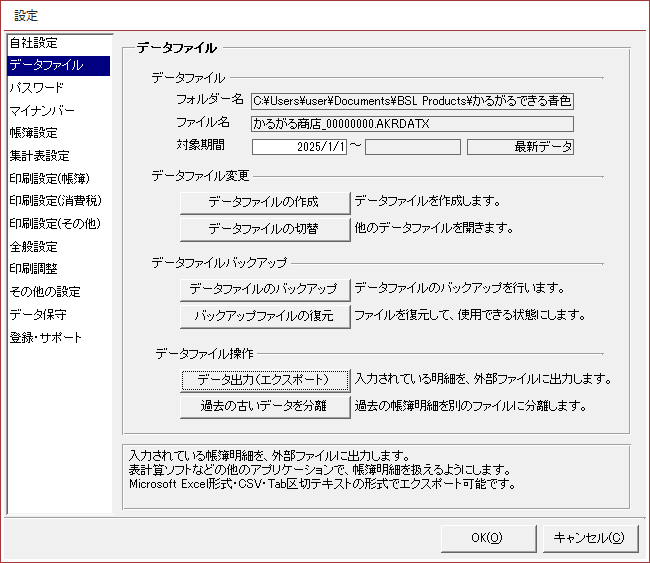650x563 pixels.
Task: Switch to 集計表設定 category
Action: 40,156
